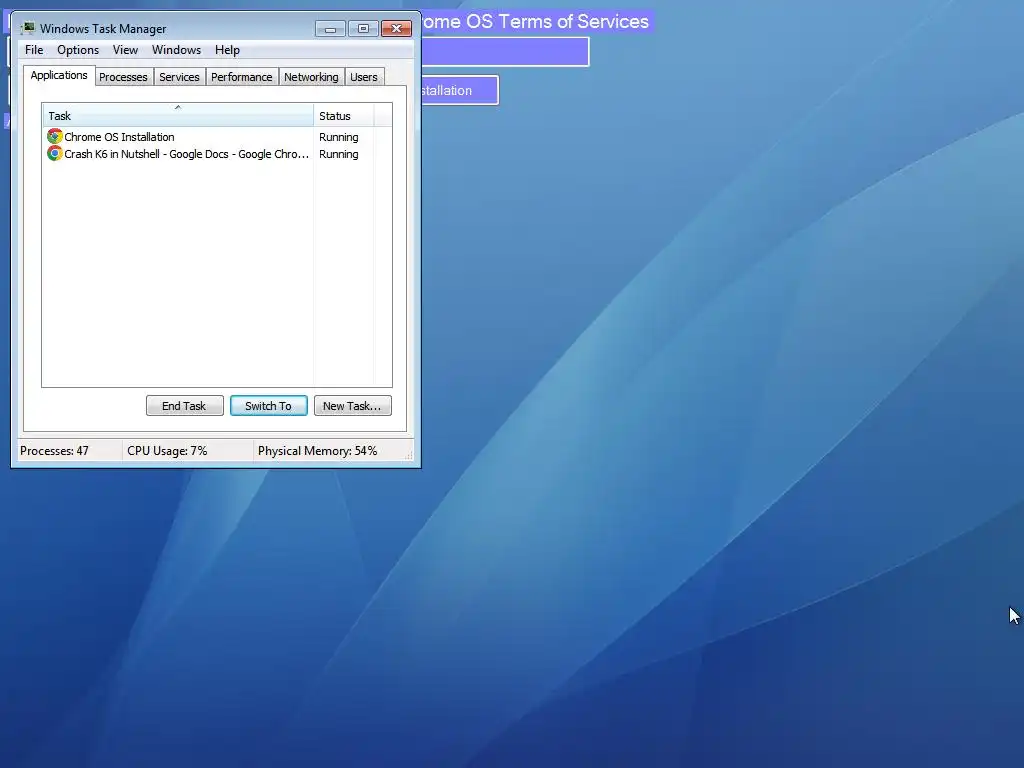
Task: Switch to the Performance tab
Action: click(241, 77)
